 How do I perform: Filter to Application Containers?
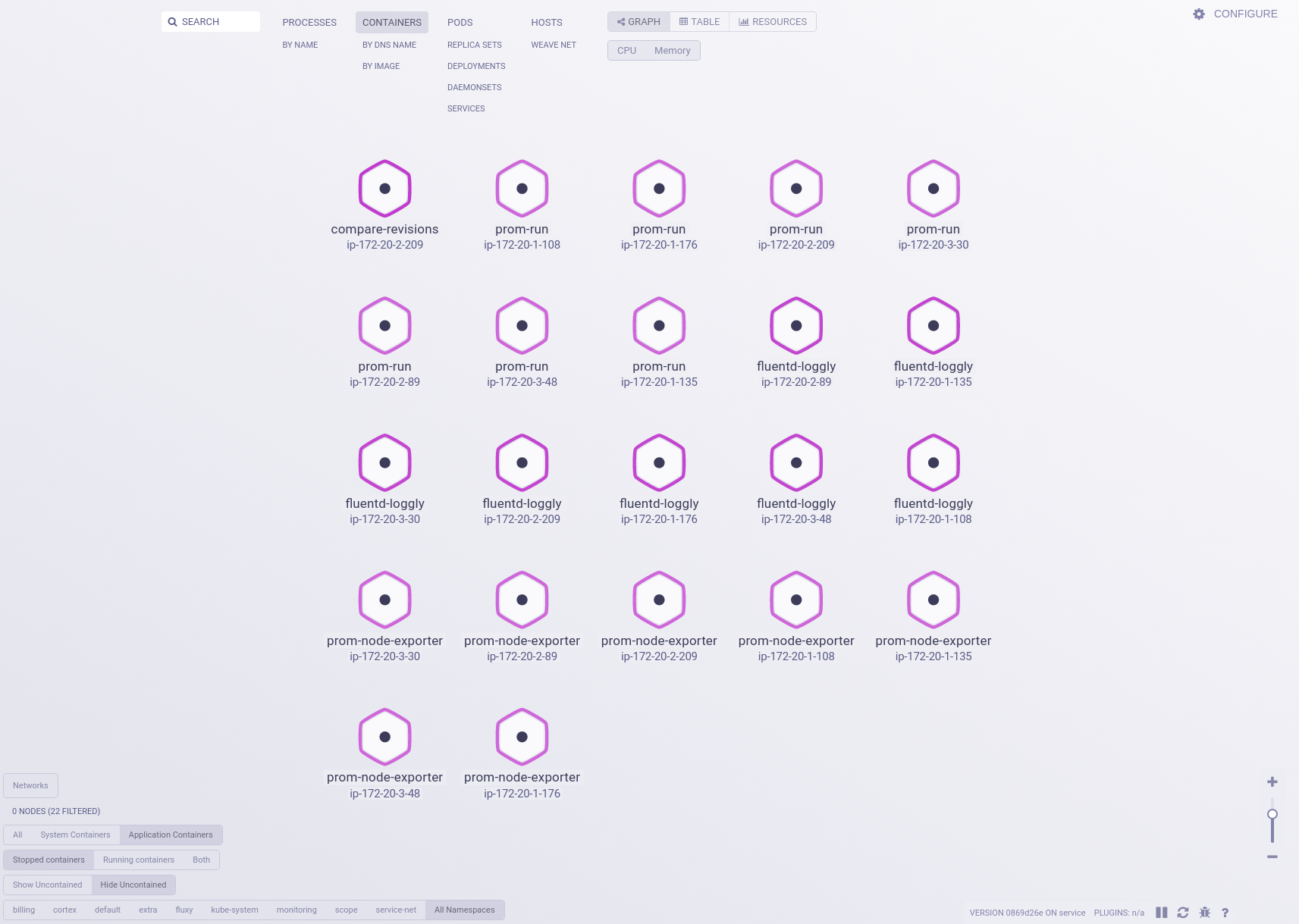click(x=171, y=835)
